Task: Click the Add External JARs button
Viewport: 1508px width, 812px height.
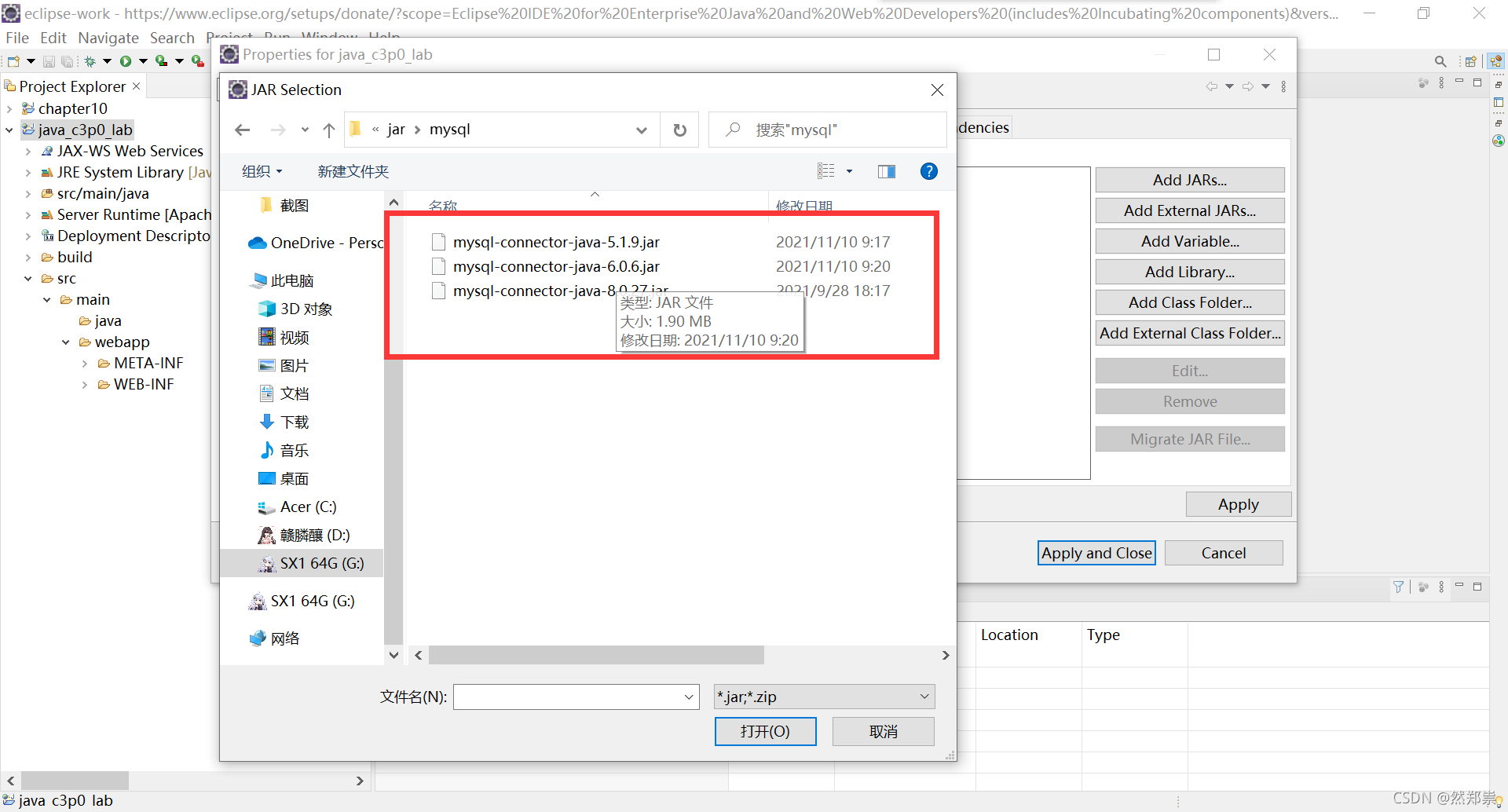Action: click(x=1189, y=210)
